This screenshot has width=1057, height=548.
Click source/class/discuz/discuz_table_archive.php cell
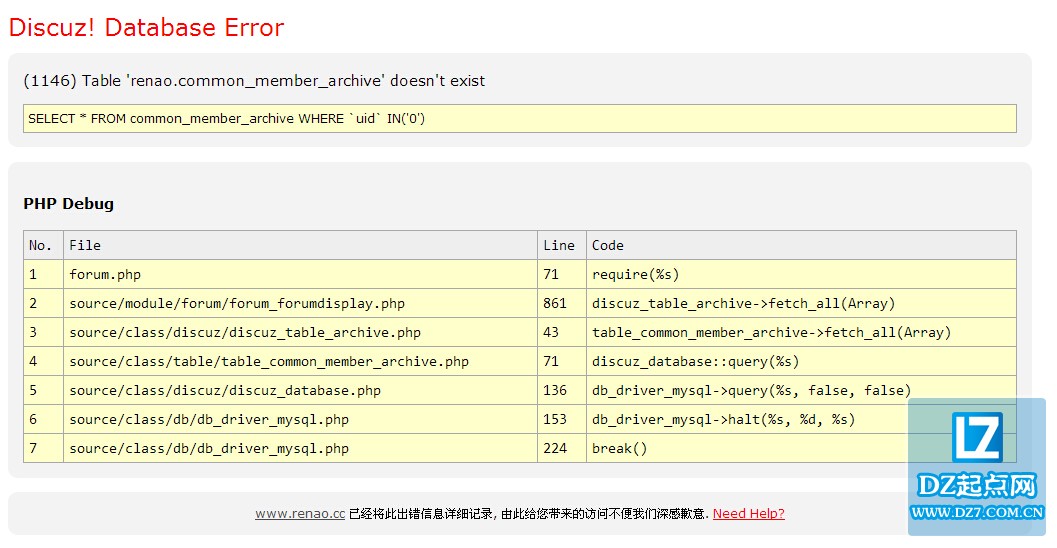coord(300,332)
